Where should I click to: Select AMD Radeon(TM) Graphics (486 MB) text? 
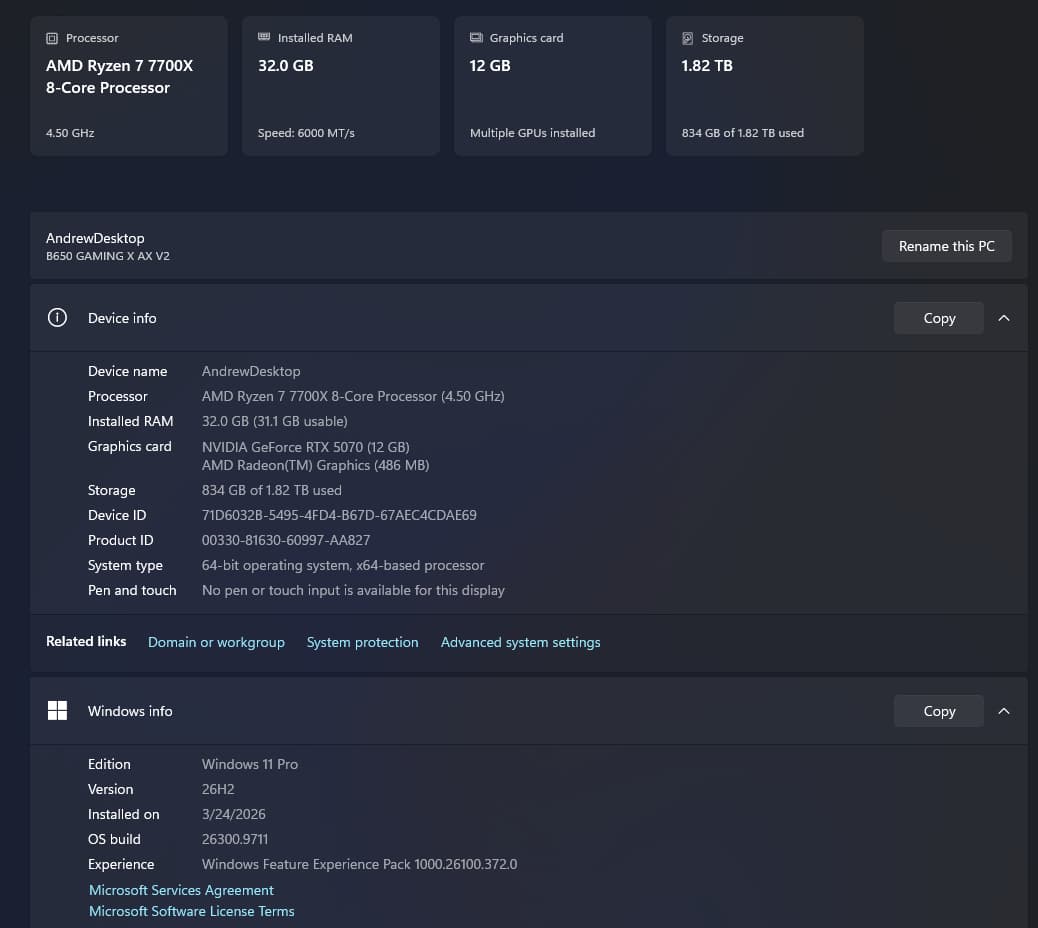coord(316,465)
